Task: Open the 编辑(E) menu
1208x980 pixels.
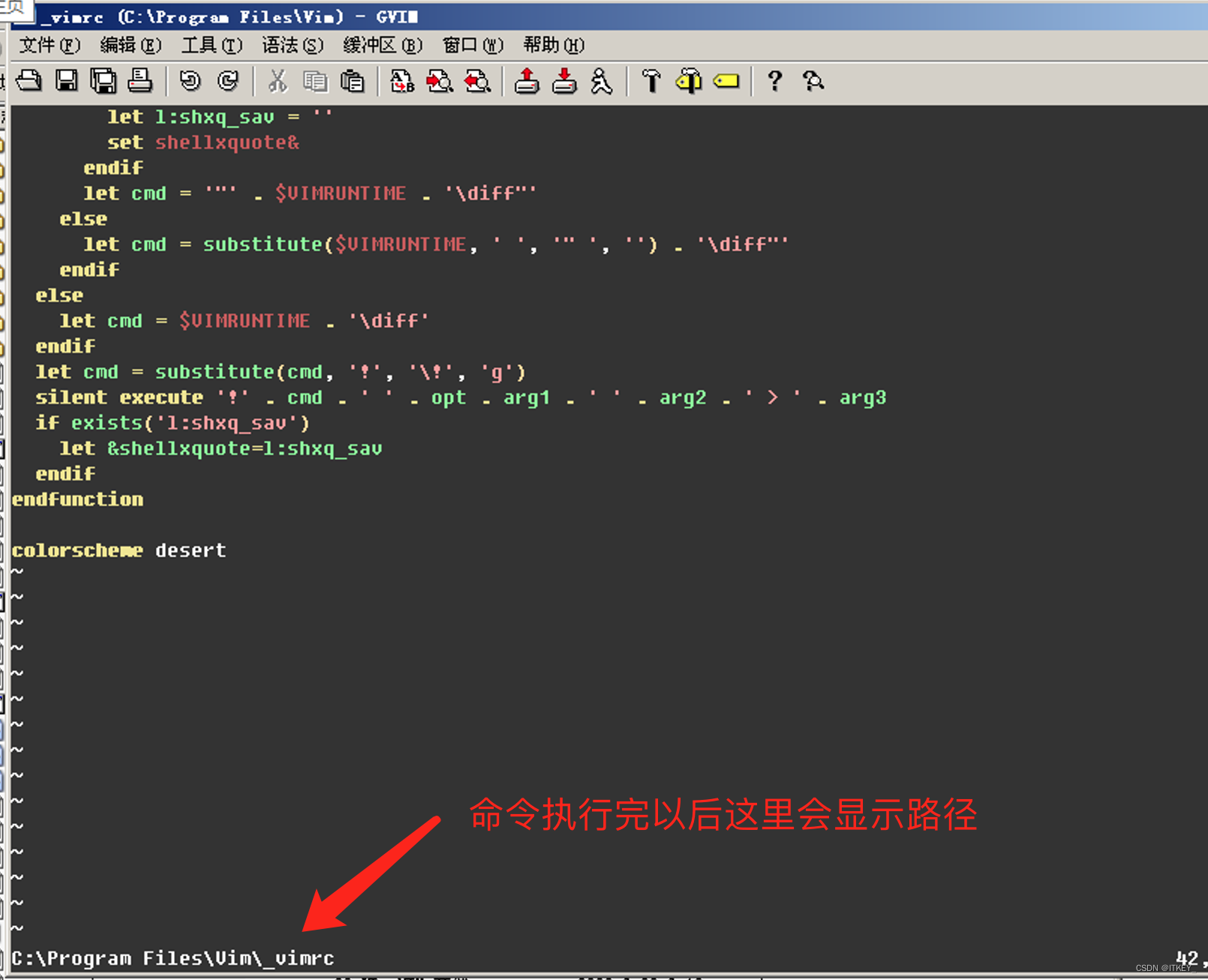Action: (131, 45)
